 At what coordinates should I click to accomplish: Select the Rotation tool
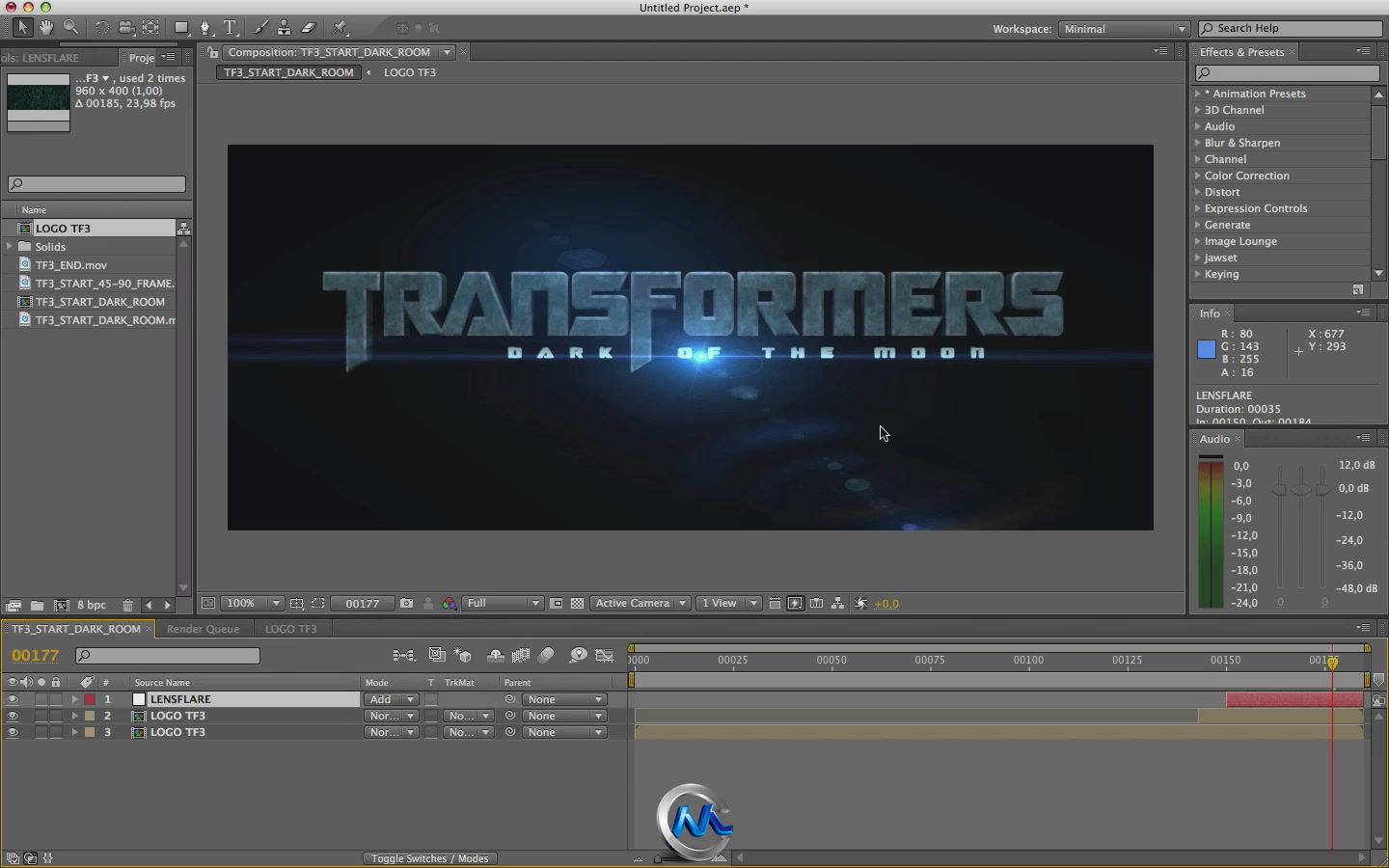tap(101, 28)
